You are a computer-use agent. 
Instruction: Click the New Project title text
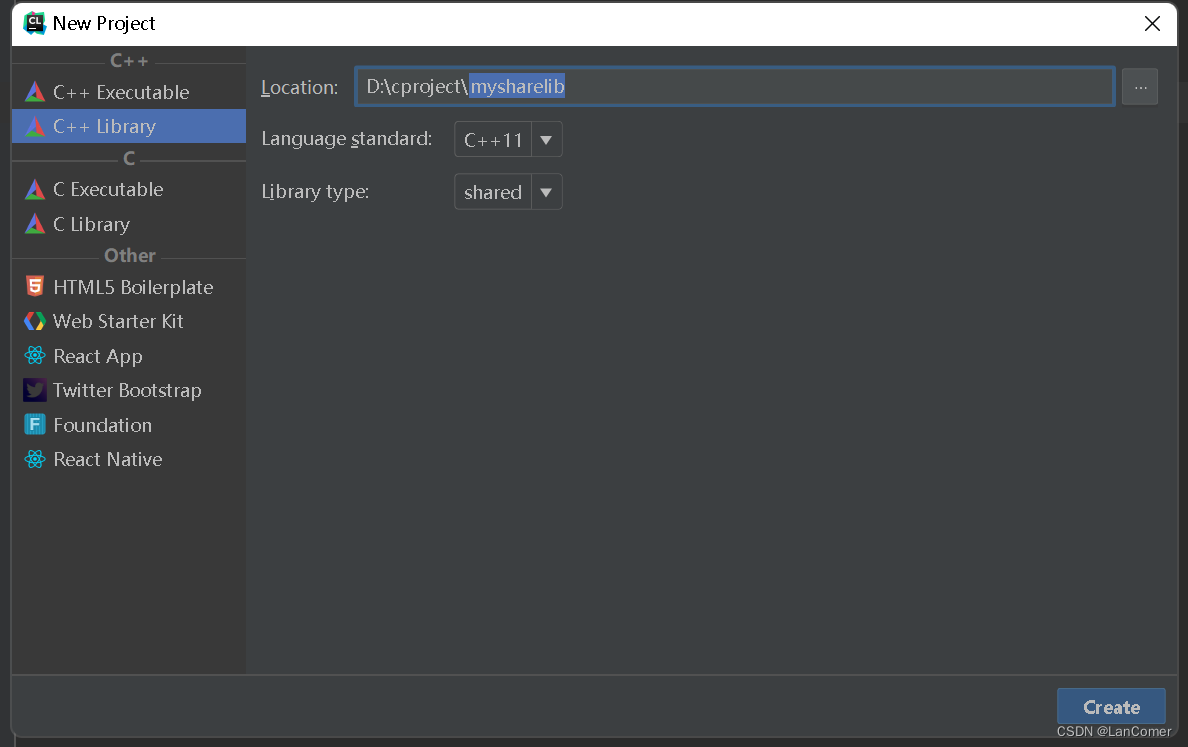[104, 23]
